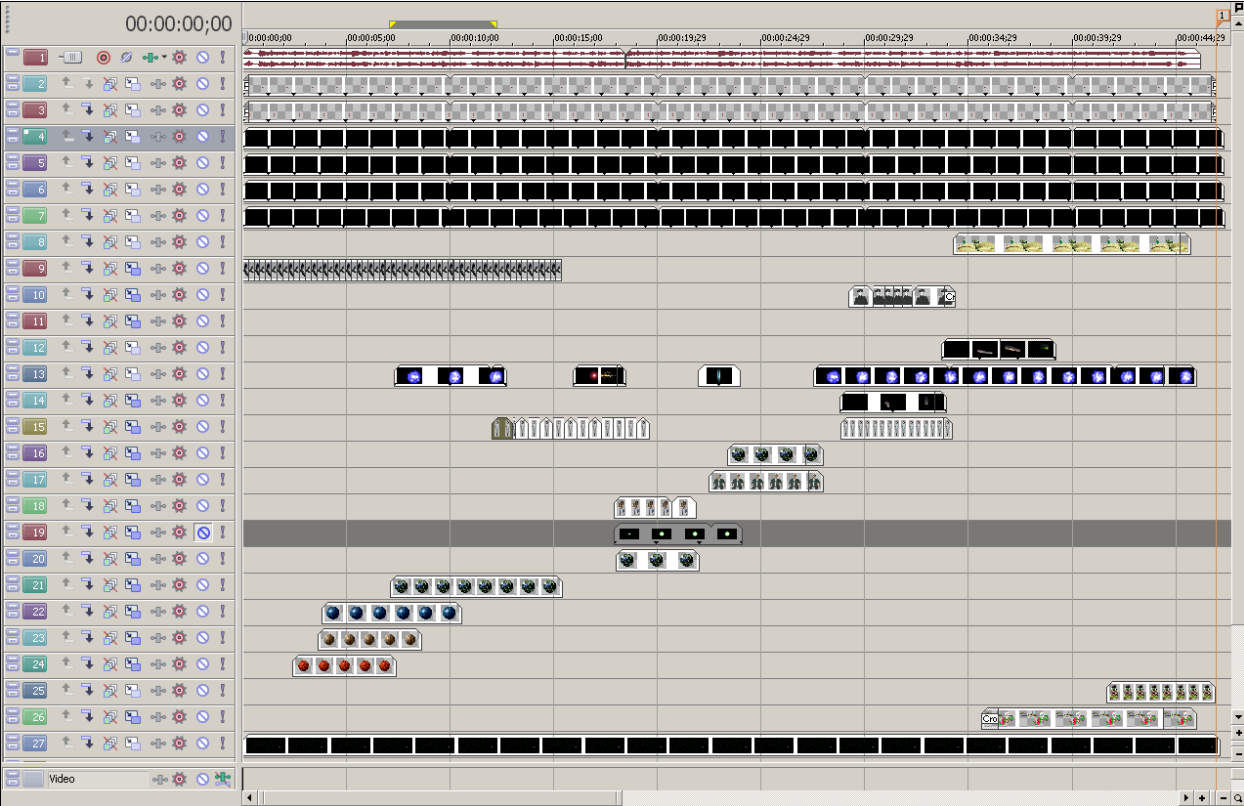Open automation settings gear on track 5
1244x806 pixels.
[180, 162]
